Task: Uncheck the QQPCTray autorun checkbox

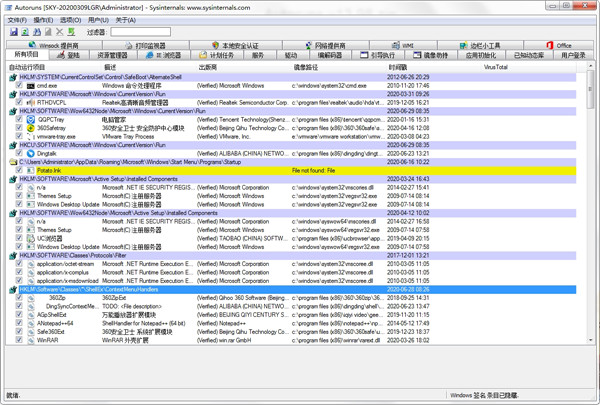Action: pos(19,119)
